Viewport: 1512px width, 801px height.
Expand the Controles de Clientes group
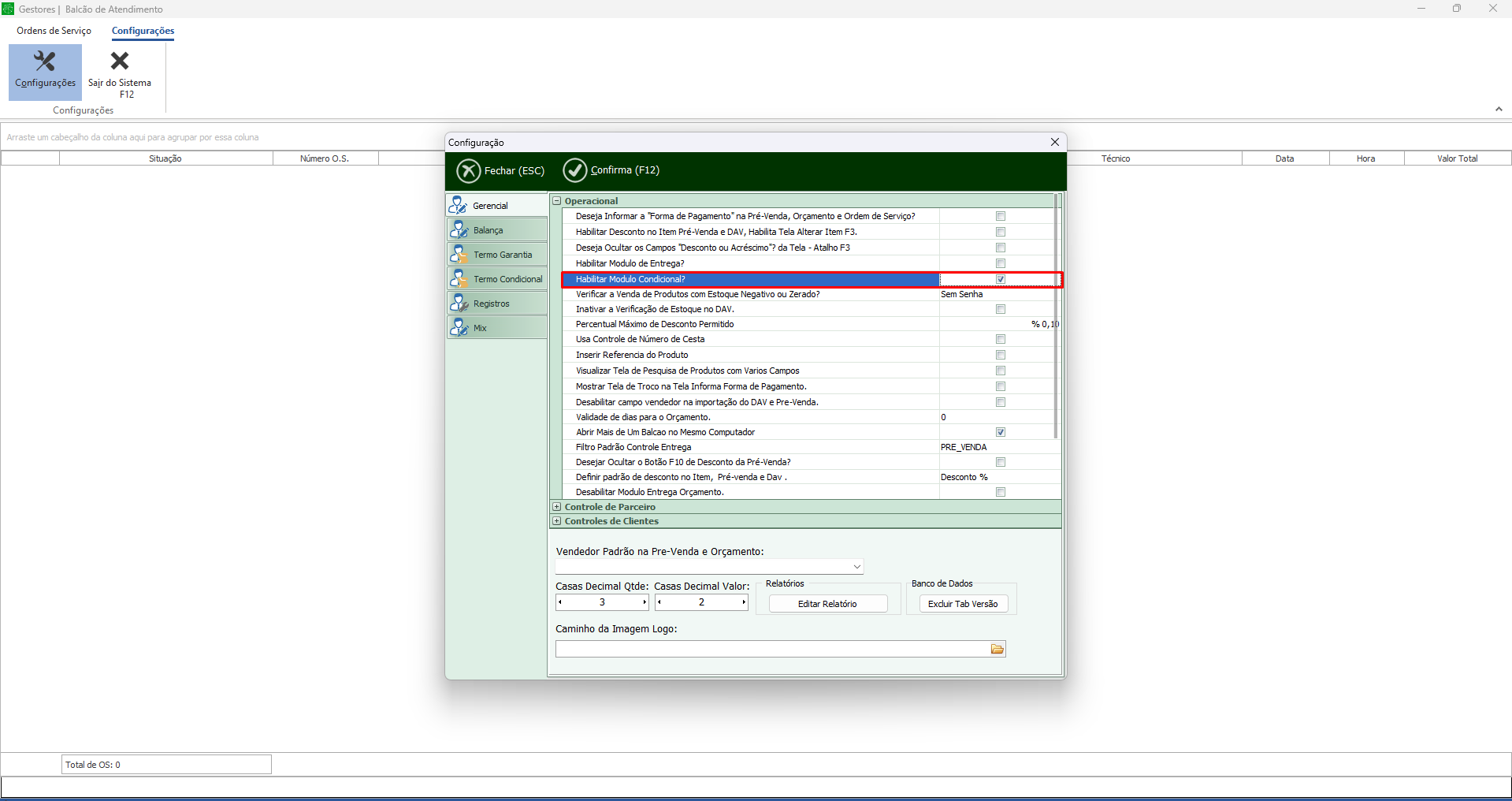click(x=557, y=521)
